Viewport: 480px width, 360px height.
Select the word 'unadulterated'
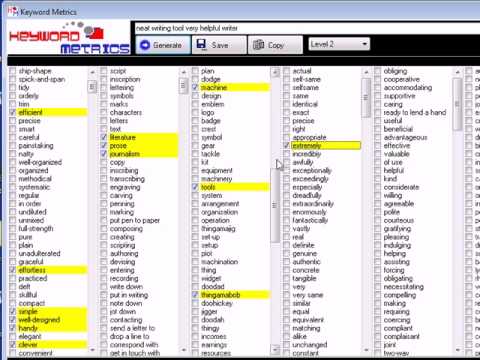coord(39,253)
